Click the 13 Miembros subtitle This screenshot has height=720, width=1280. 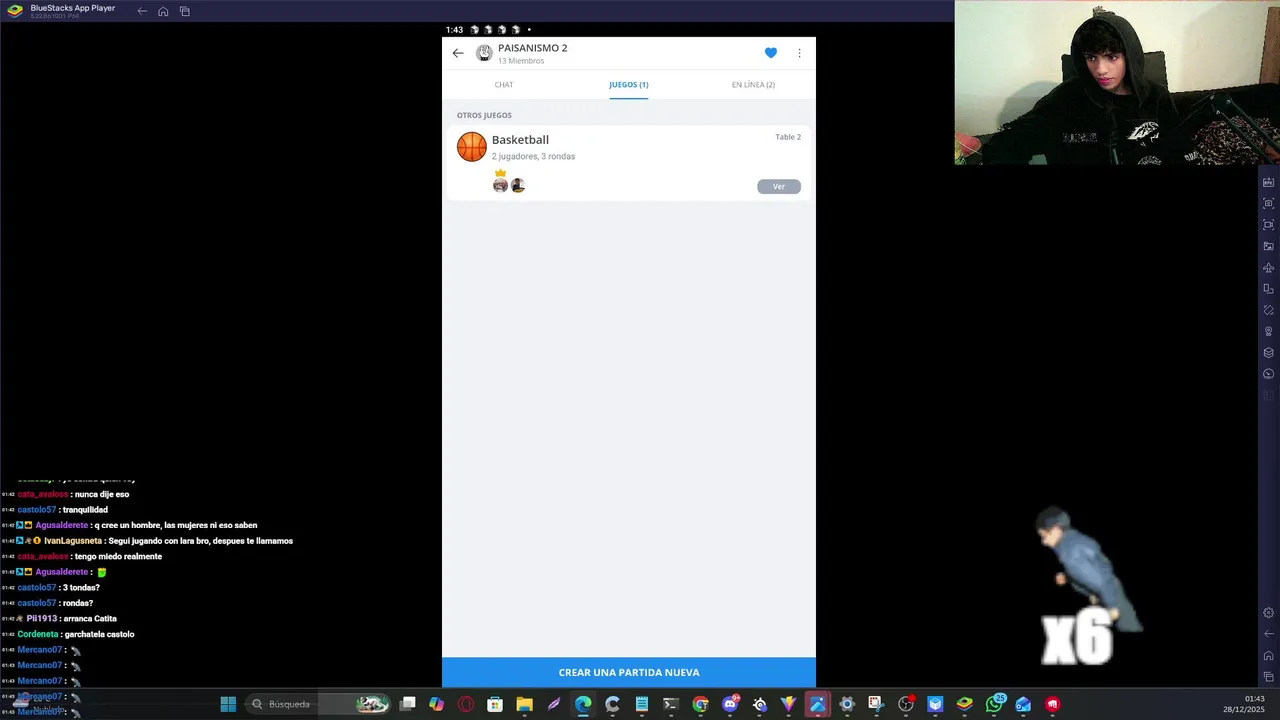tap(521, 61)
